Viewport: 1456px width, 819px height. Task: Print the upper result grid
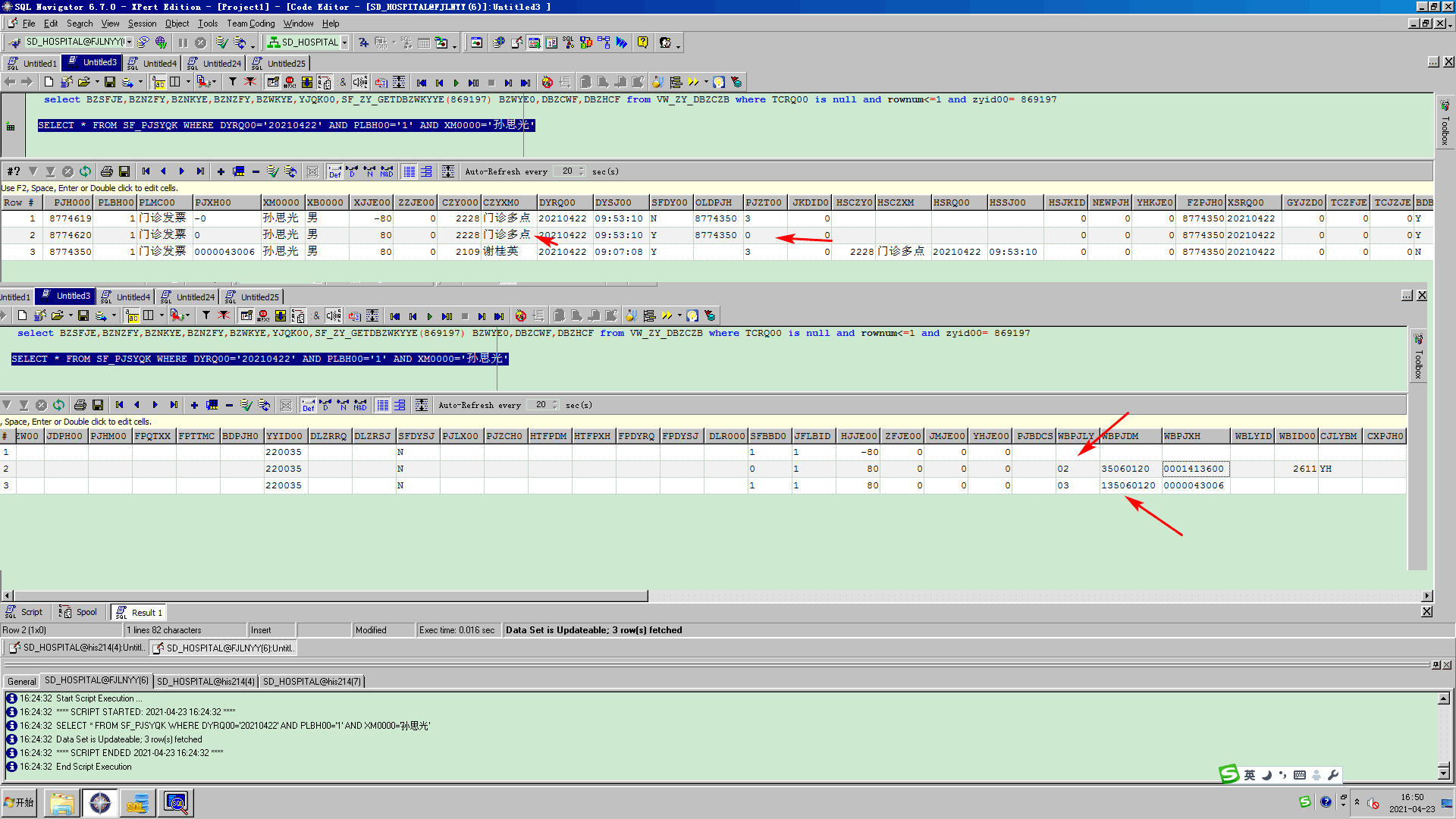(x=107, y=171)
